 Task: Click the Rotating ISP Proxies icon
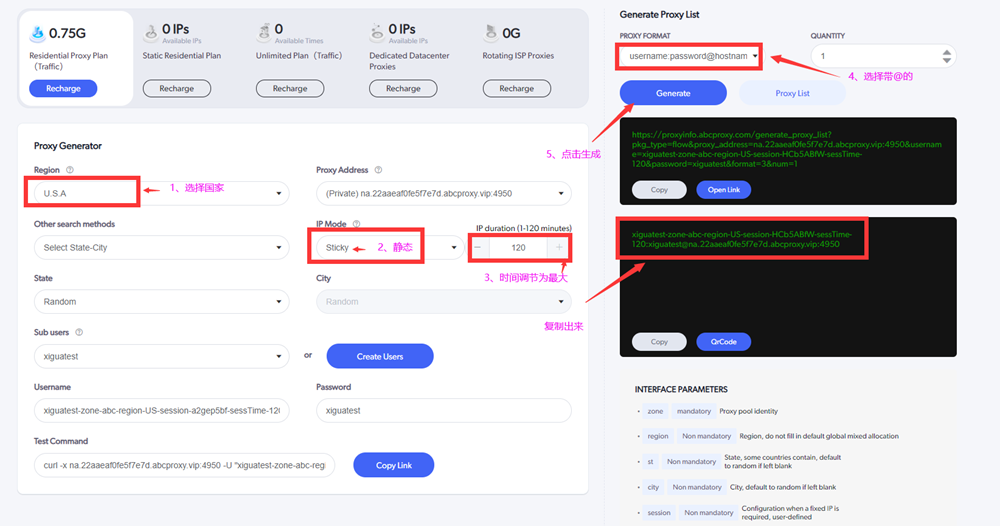coord(491,33)
